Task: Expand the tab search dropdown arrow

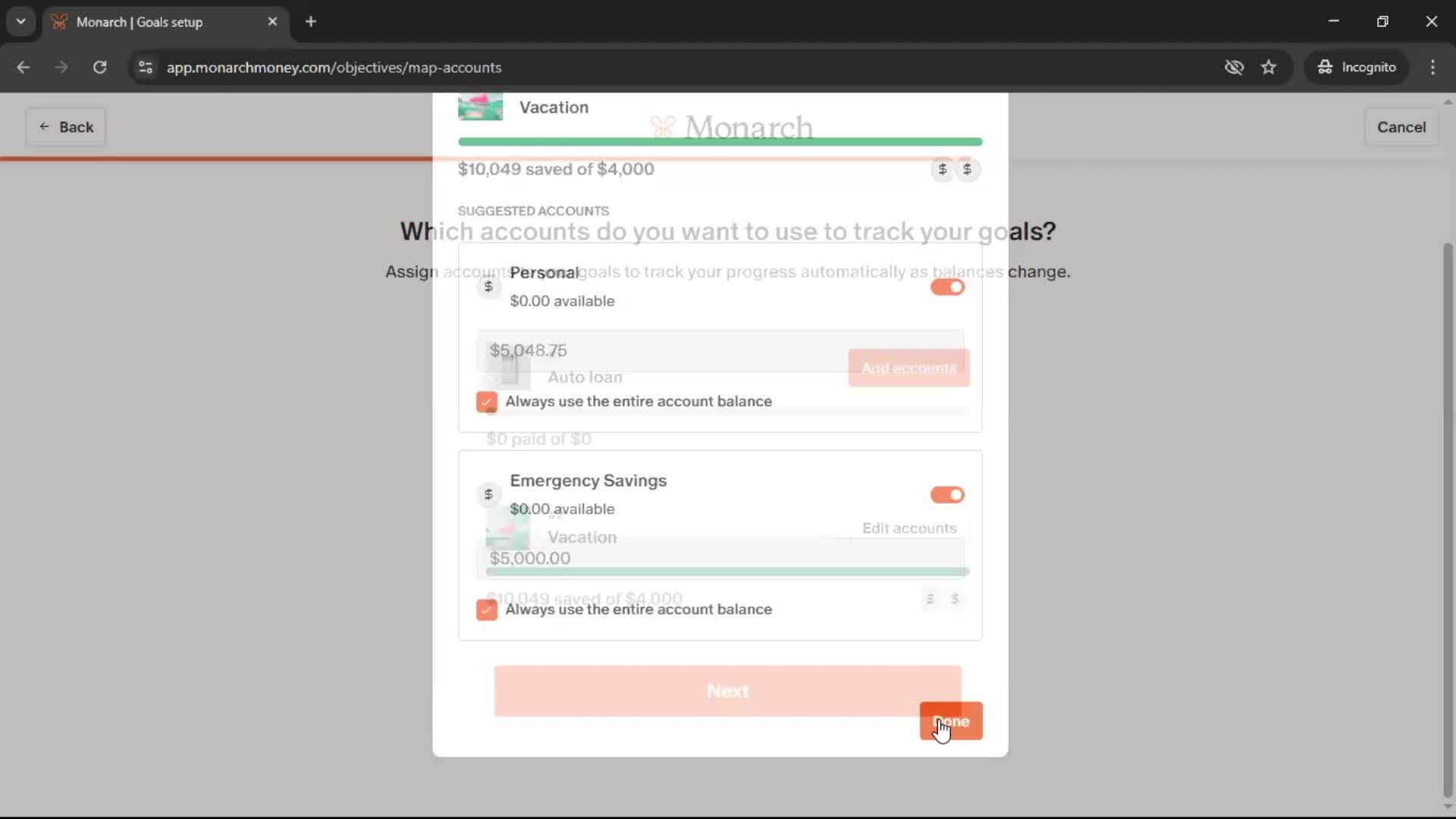Action: [20, 21]
